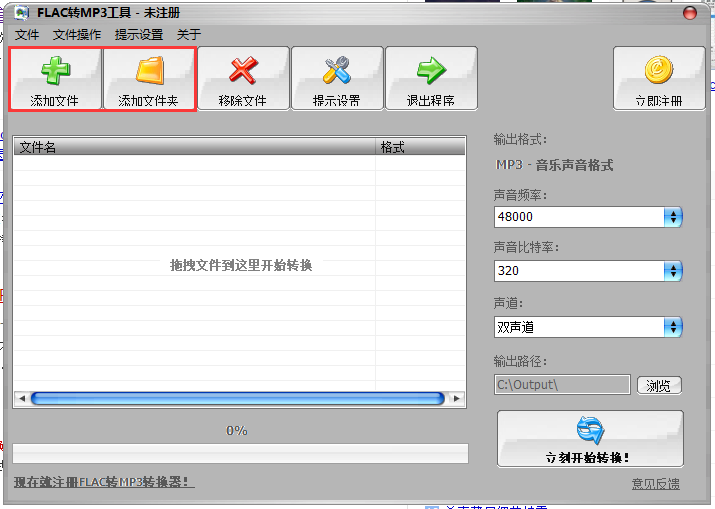Click the 文件名 column header
This screenshot has height=509, width=715.
click(x=195, y=147)
